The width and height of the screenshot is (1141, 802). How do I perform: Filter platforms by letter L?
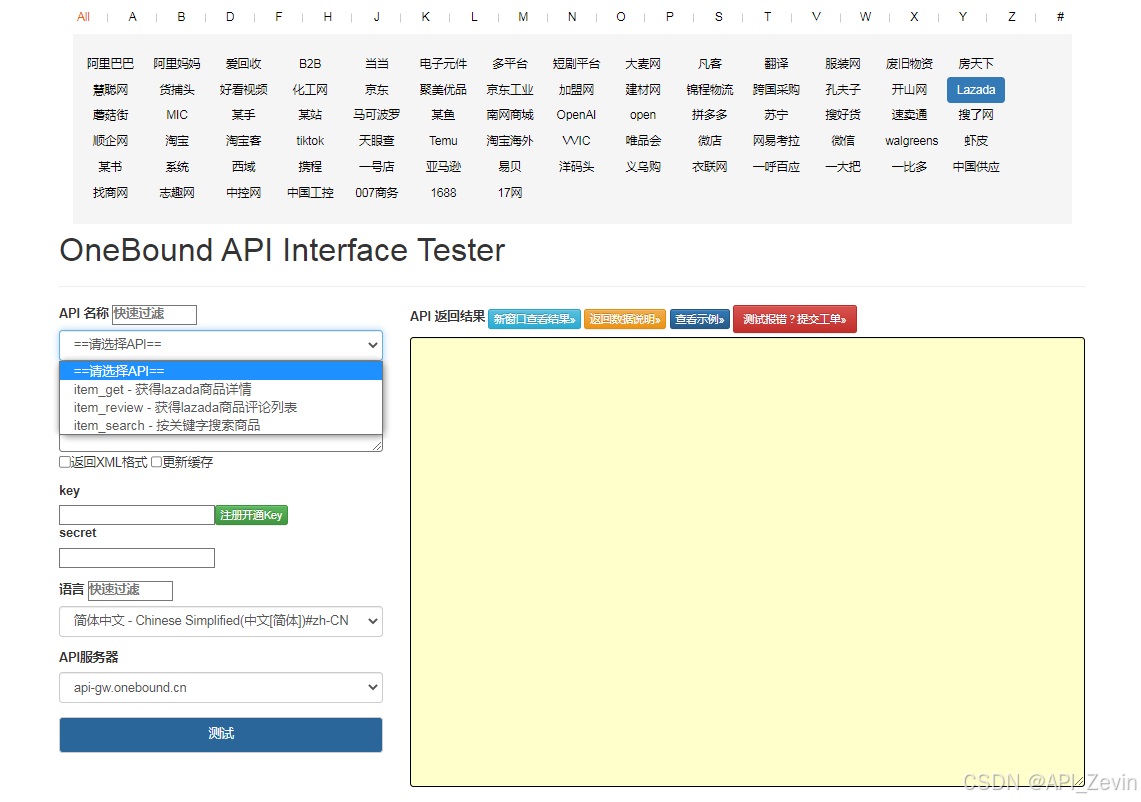tap(474, 17)
